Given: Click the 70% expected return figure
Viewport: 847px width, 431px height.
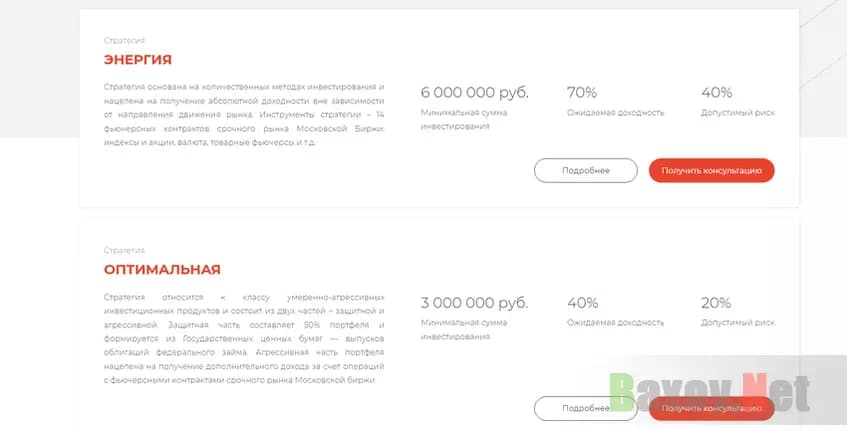Looking at the screenshot, I should click(x=582, y=93).
